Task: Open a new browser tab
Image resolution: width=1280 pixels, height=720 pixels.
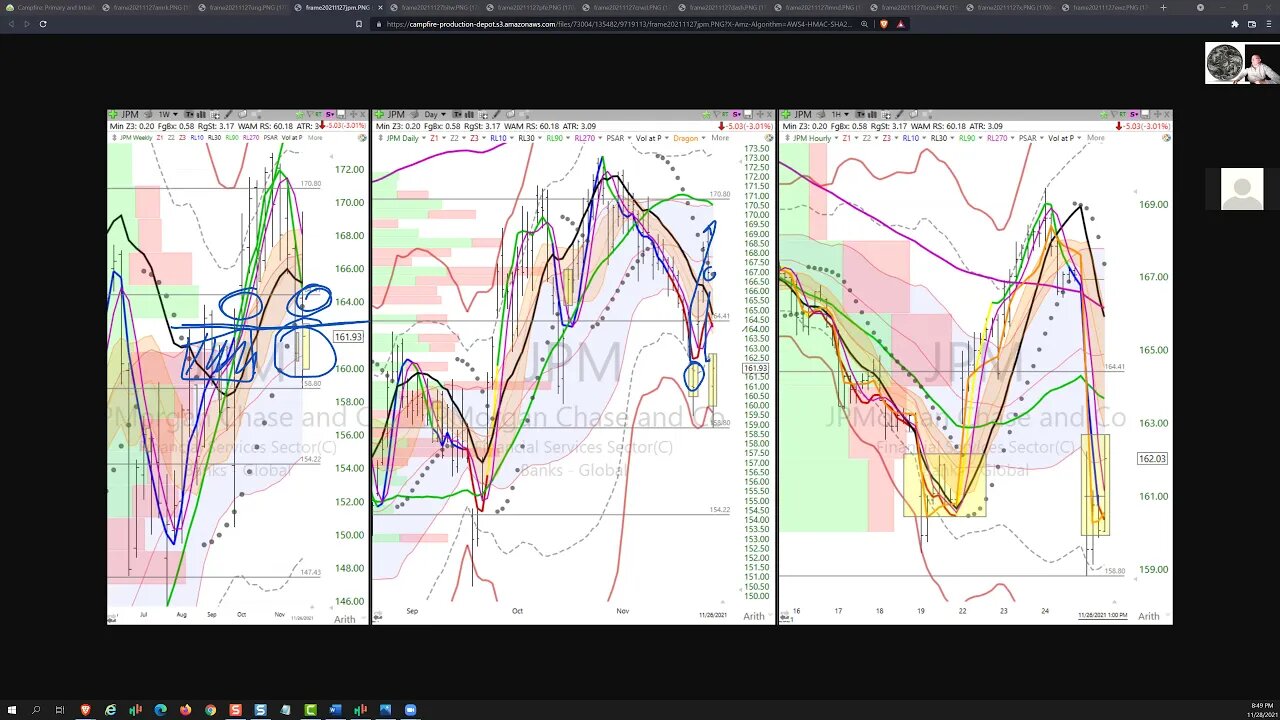Action: pos(1163,7)
